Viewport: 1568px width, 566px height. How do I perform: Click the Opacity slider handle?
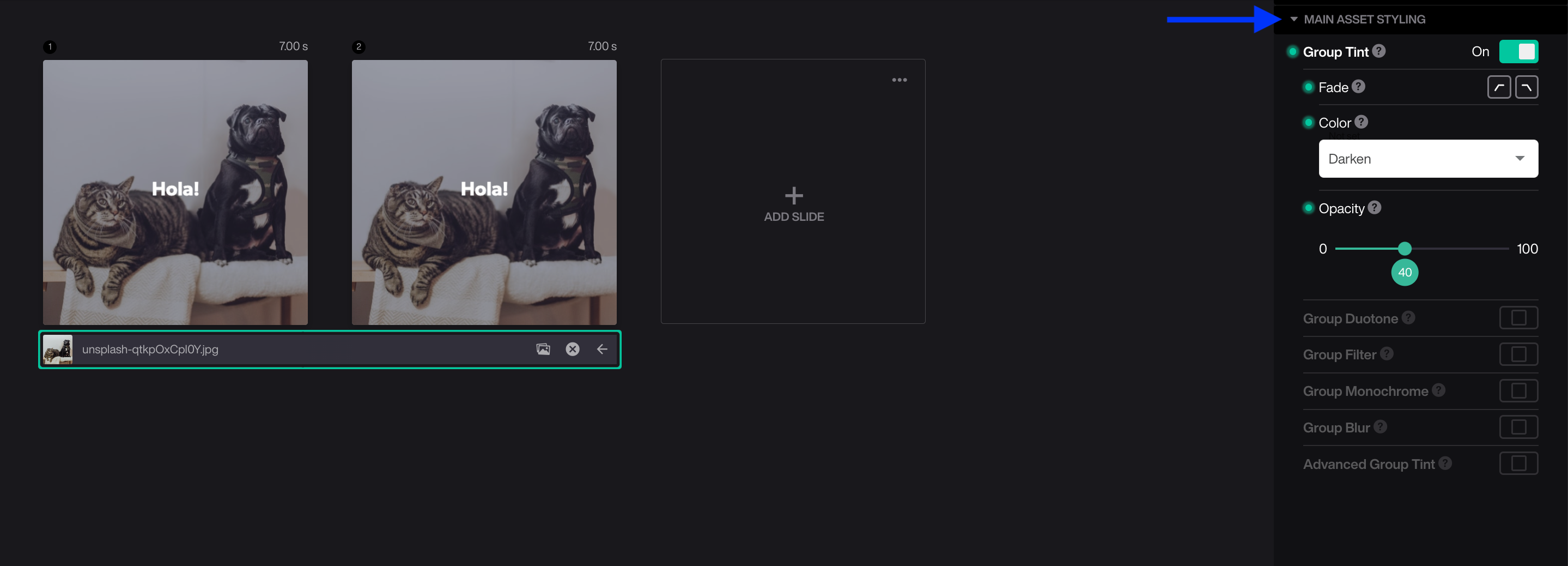(x=1404, y=249)
